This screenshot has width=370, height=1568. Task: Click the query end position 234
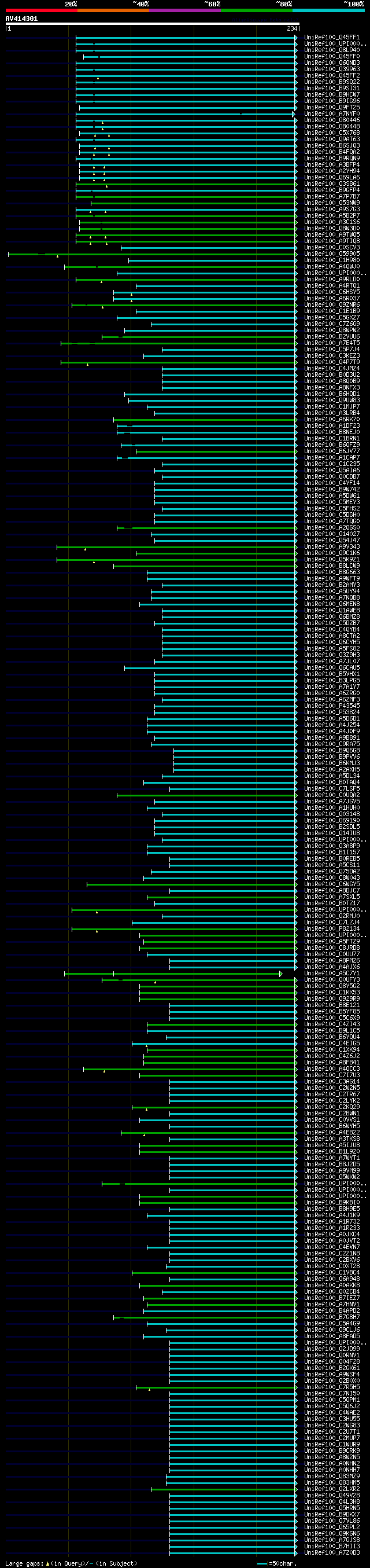[x=292, y=28]
